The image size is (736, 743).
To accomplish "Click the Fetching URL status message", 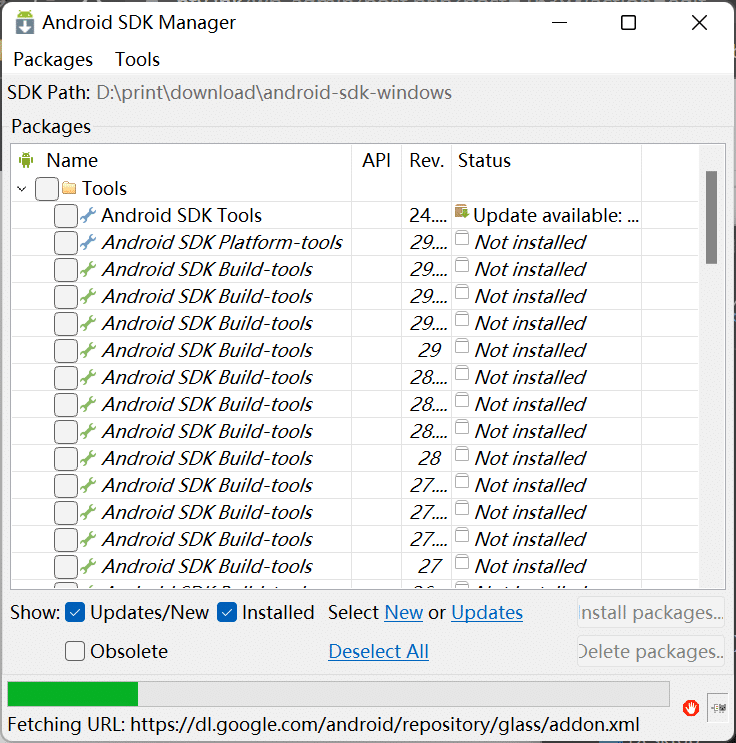I will [324, 725].
